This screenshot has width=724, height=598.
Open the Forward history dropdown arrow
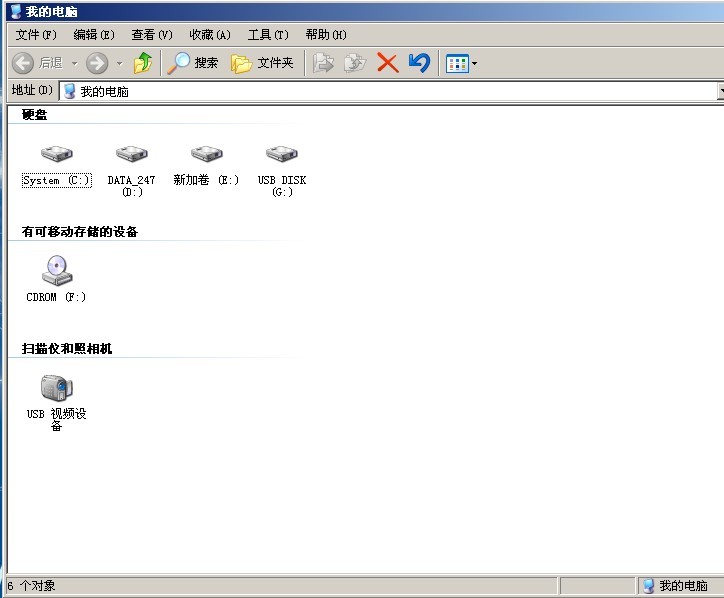click(120, 63)
